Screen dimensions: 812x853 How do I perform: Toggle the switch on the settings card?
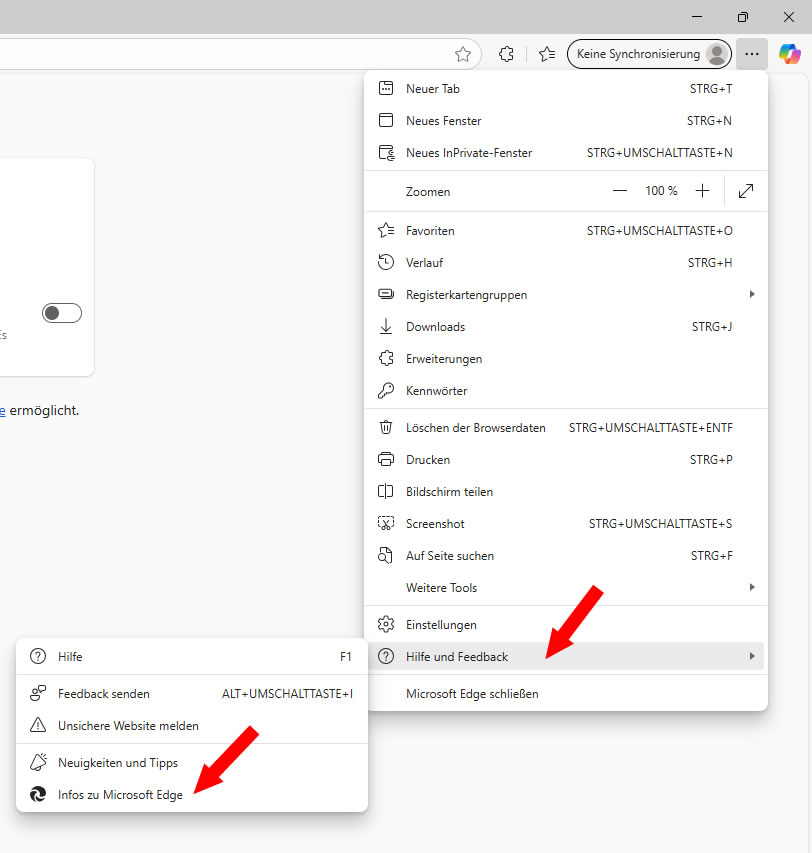[62, 313]
